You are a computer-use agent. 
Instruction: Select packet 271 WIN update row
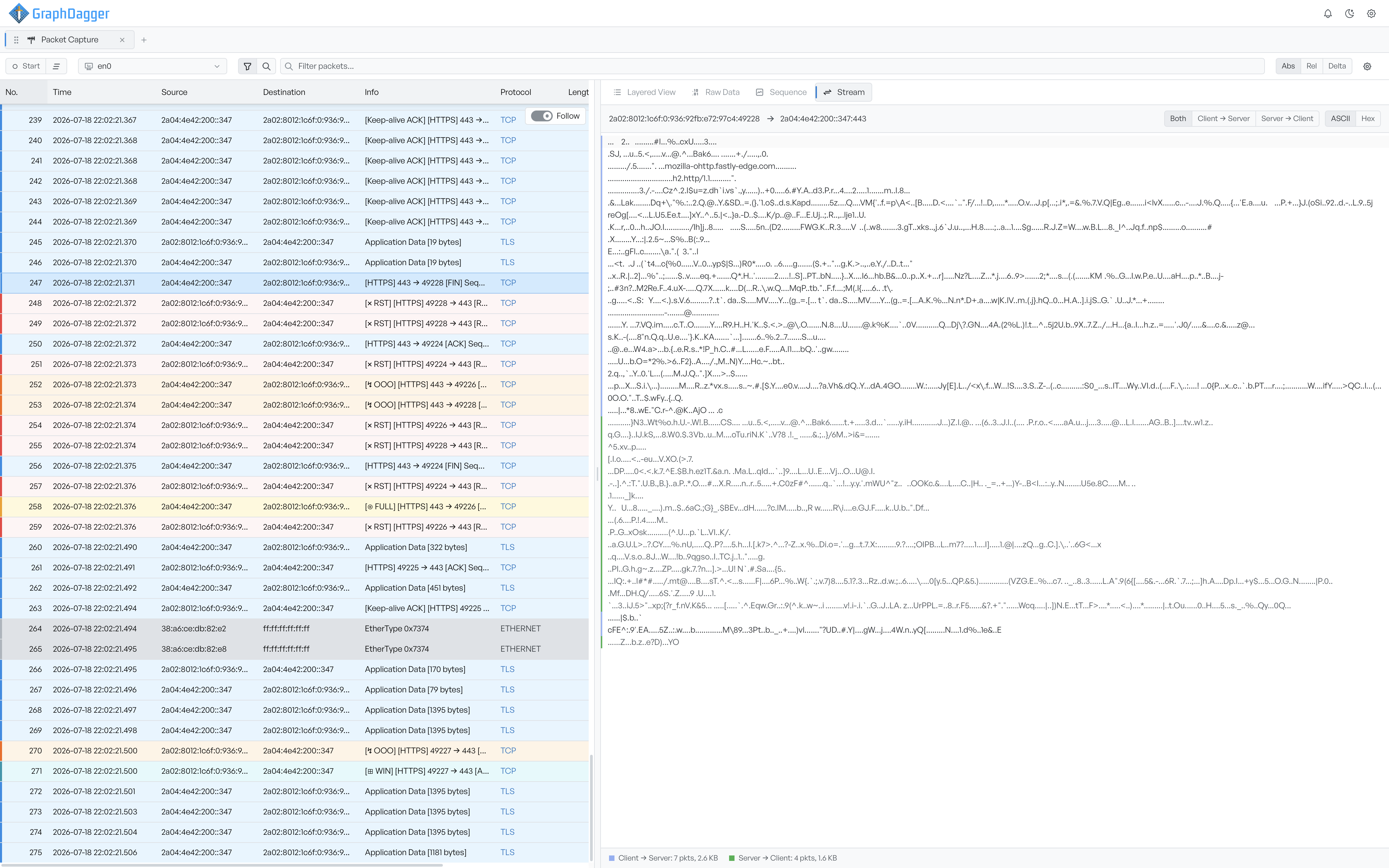(294, 771)
